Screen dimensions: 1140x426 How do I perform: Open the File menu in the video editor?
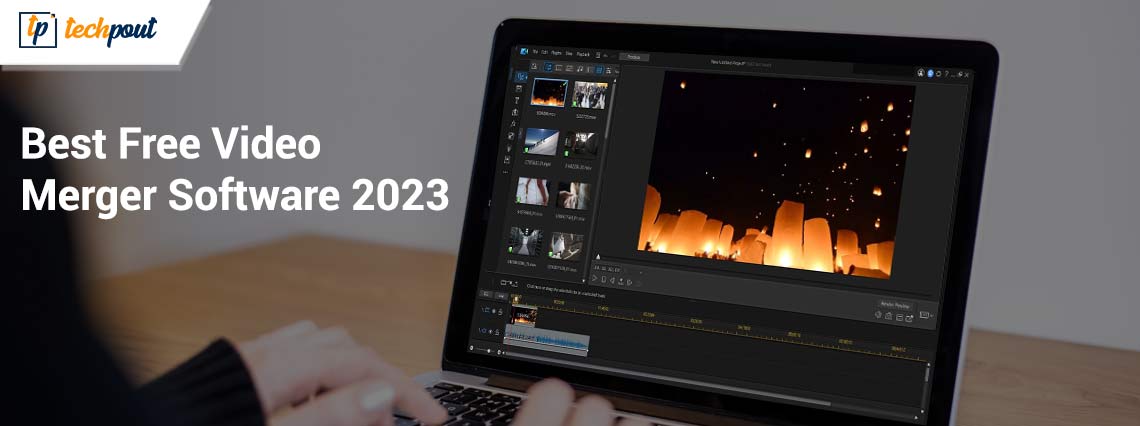pos(535,52)
